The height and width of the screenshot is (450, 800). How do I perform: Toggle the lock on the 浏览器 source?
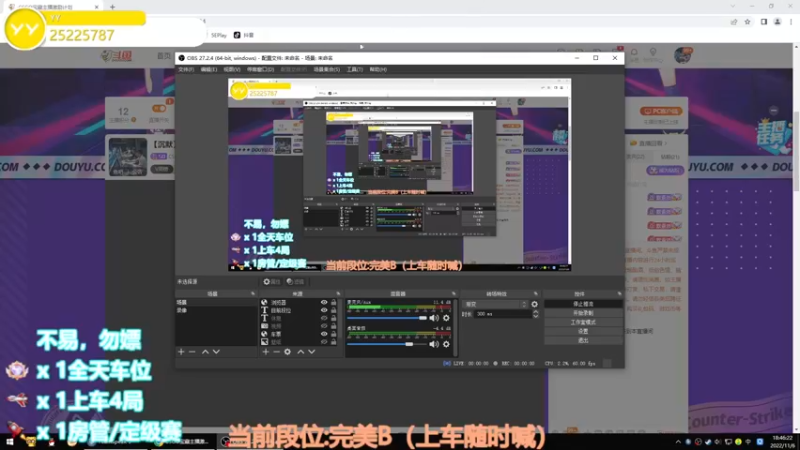point(334,303)
